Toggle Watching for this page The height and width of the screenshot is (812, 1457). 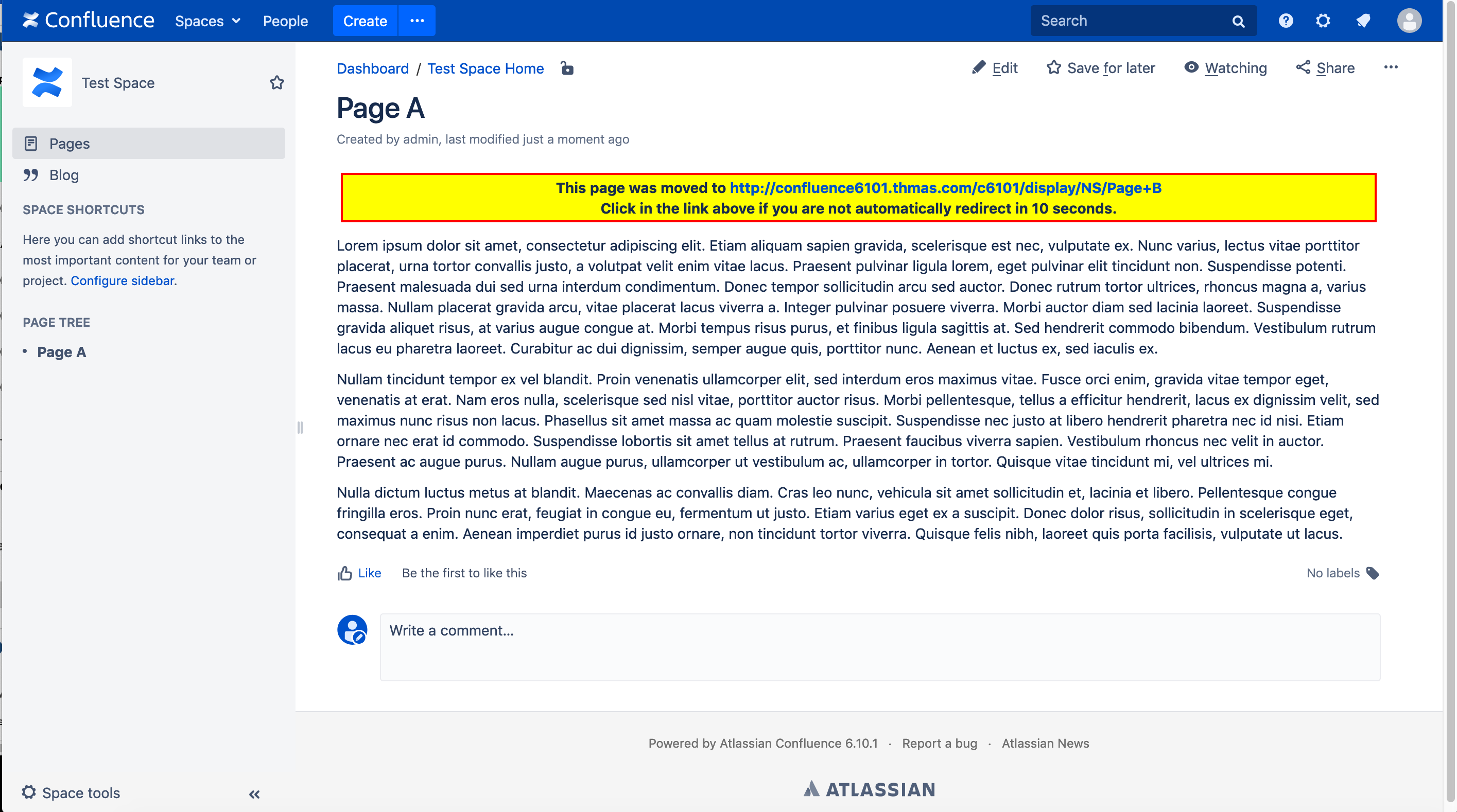point(1225,68)
